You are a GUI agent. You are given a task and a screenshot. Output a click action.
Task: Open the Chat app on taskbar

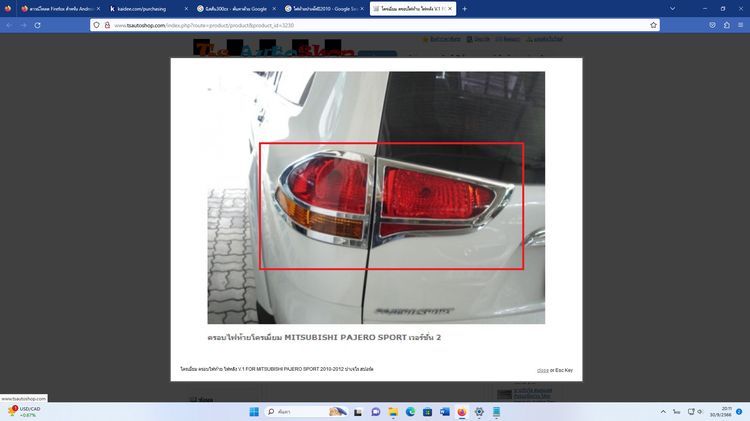(x=375, y=412)
